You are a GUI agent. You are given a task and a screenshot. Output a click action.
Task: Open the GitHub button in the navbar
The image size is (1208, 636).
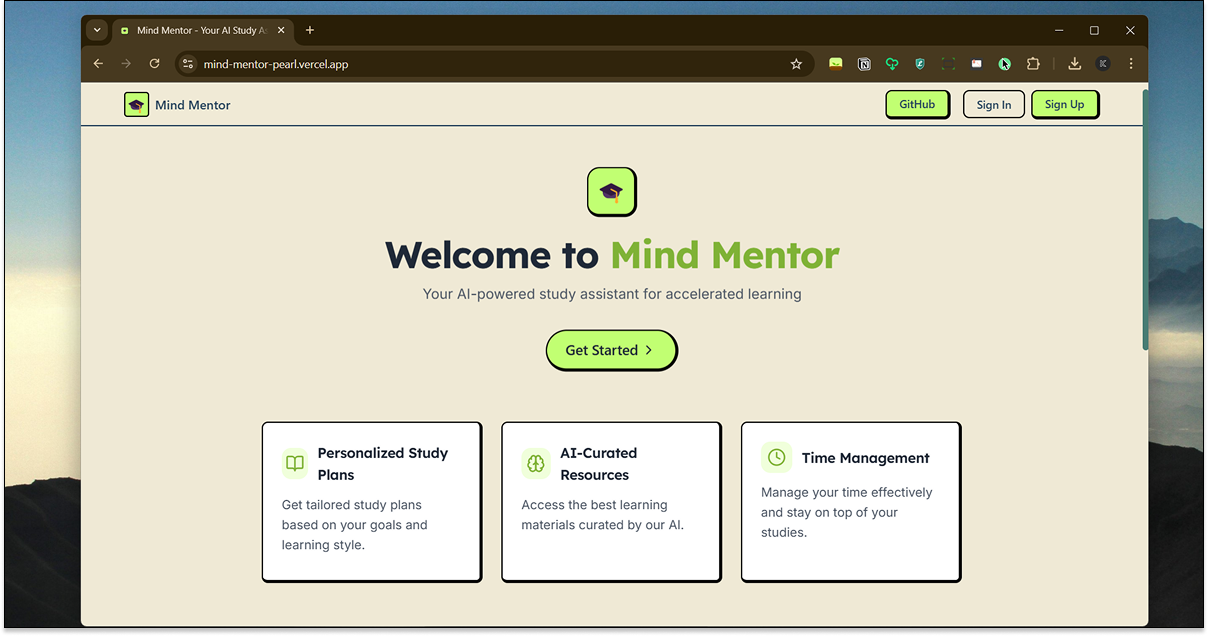click(916, 103)
